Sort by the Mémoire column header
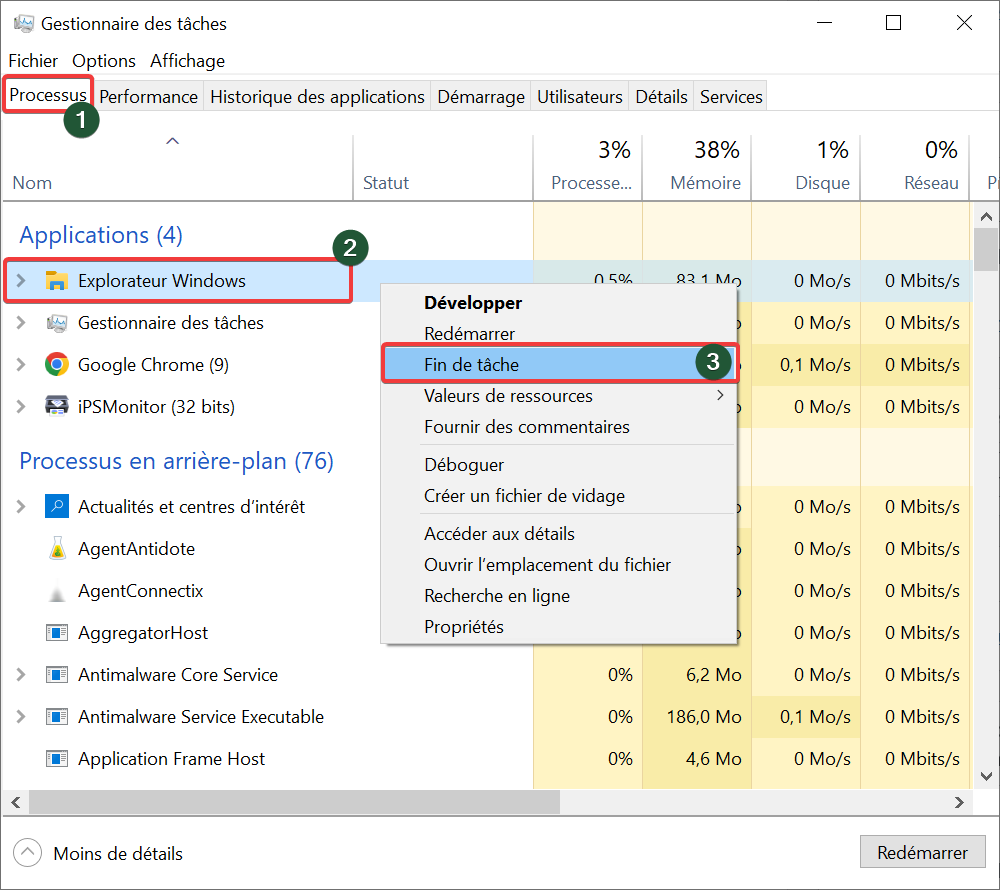This screenshot has width=1000, height=890. 696,168
